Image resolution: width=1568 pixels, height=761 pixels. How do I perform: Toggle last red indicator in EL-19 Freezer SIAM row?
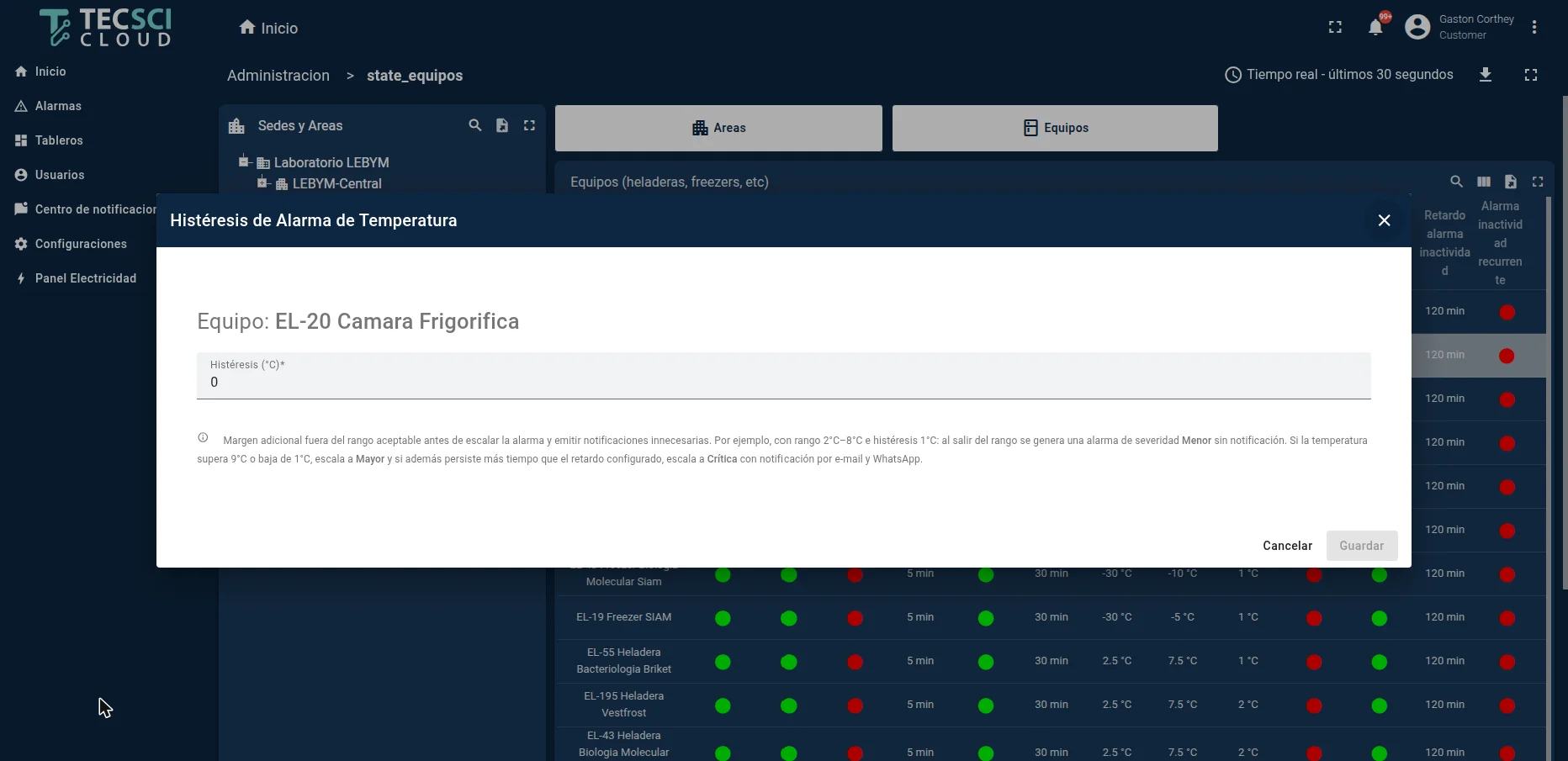1507,619
